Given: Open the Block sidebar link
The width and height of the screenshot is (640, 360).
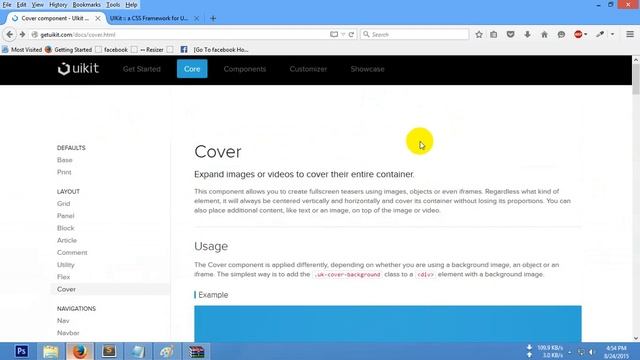Looking at the screenshot, I should pyautogui.click(x=65, y=228).
